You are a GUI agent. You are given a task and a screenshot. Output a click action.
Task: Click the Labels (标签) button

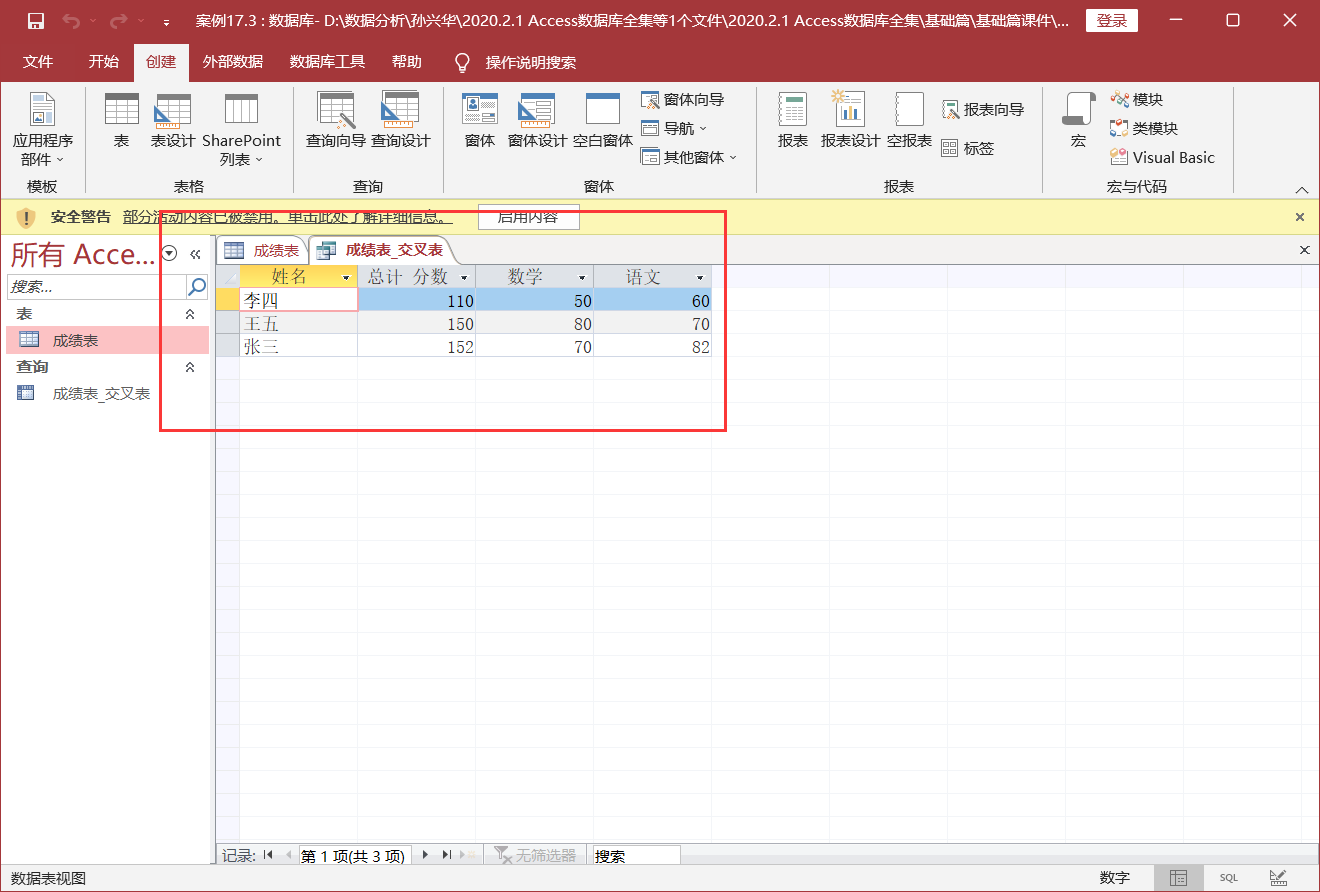coord(968,148)
